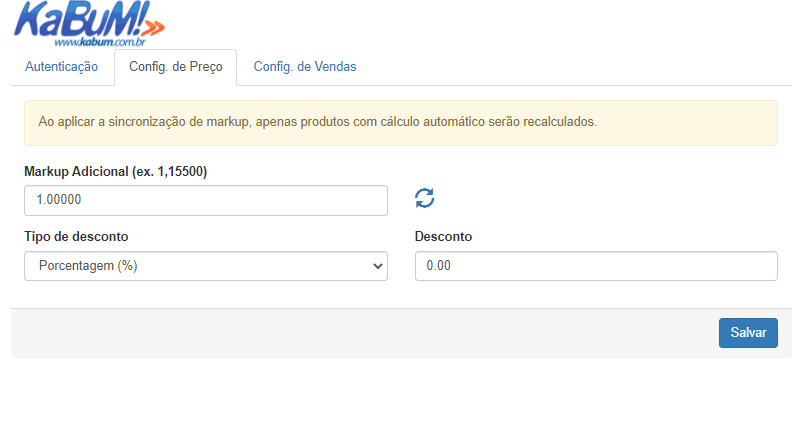Click the www.kabum.com.br text under logo
The image size is (800, 428).
point(100,42)
